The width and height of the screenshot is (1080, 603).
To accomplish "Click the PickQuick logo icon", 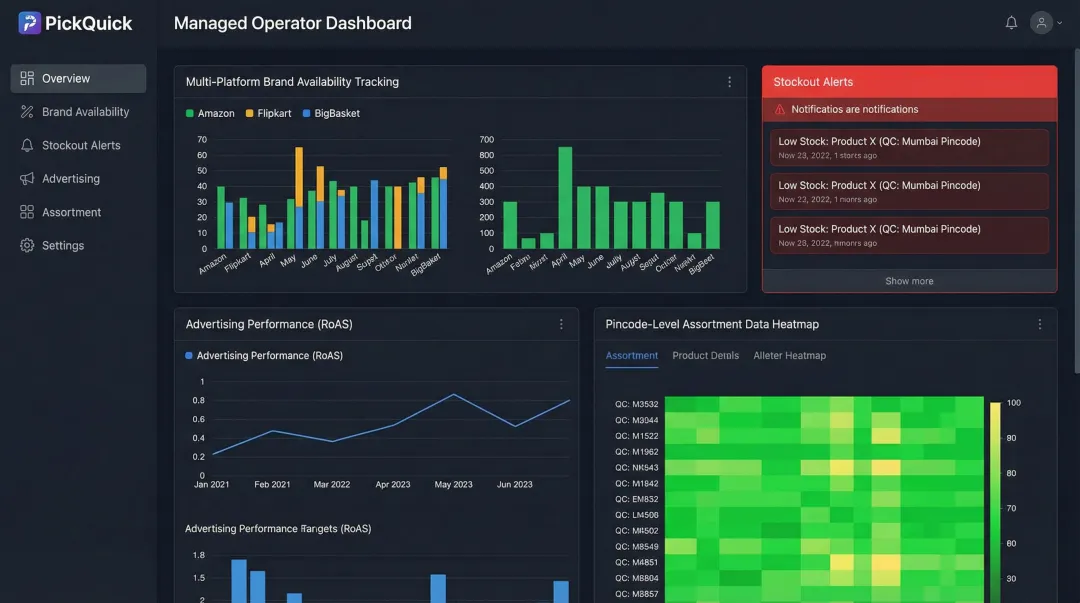I will pos(27,22).
